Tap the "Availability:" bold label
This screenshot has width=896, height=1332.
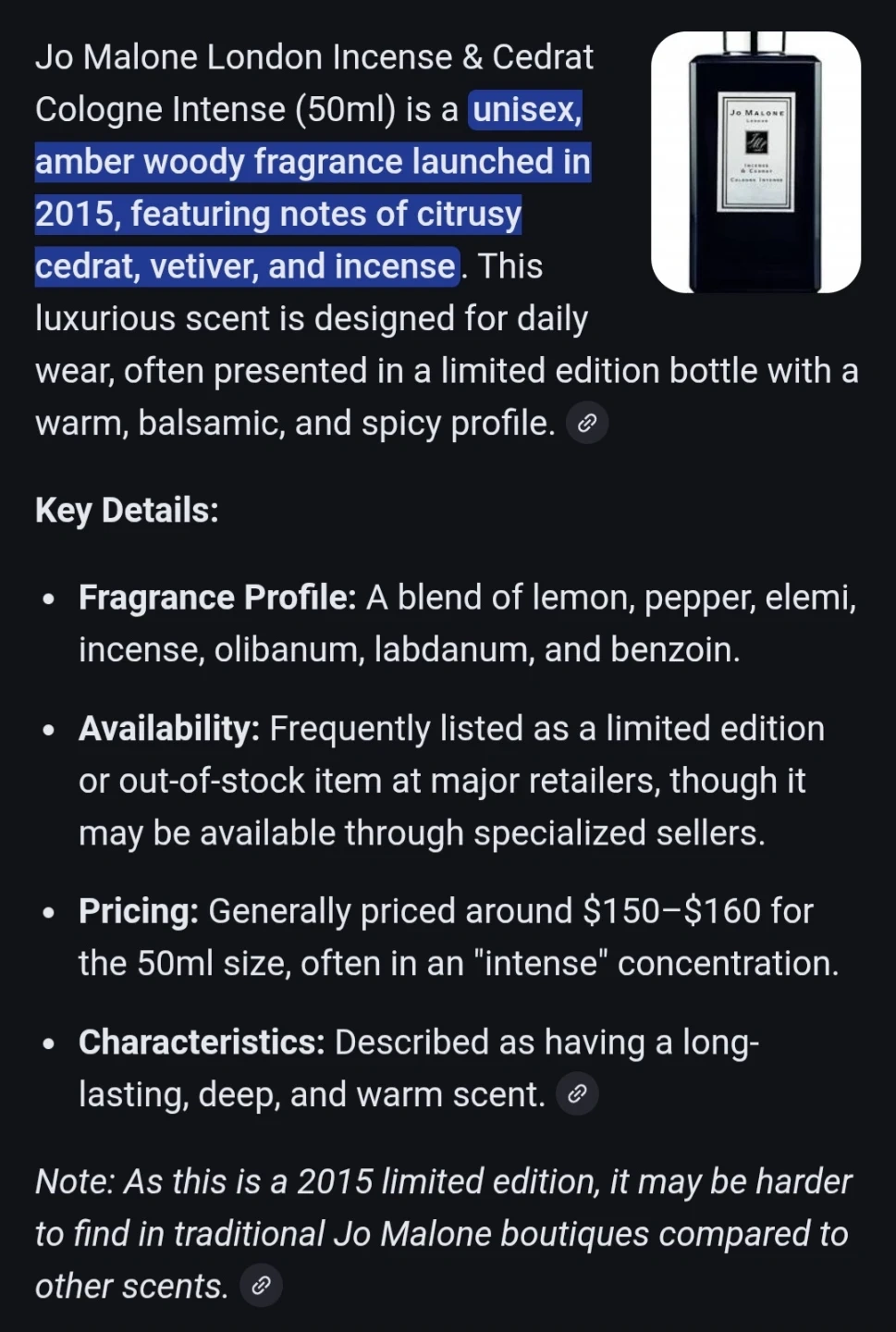(x=169, y=729)
